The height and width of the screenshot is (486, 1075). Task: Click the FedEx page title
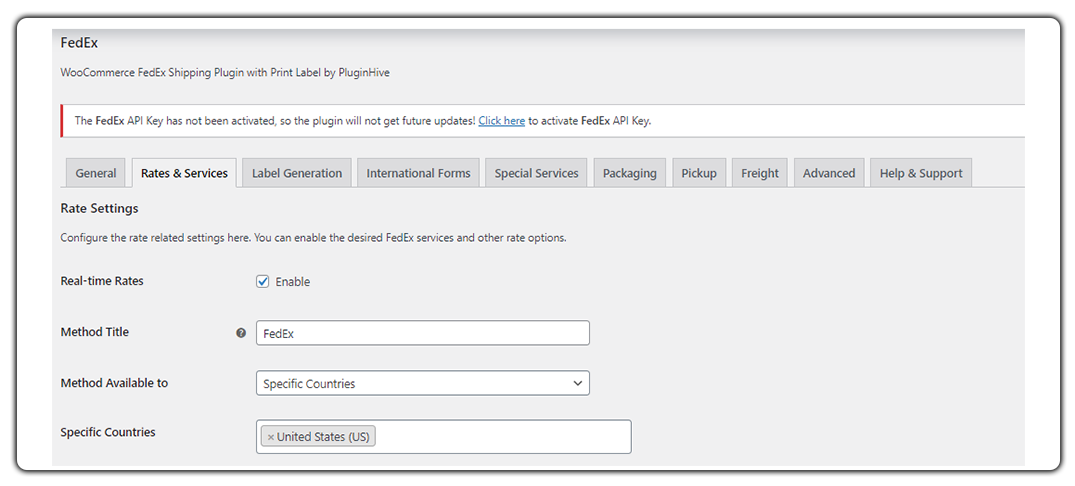click(80, 42)
